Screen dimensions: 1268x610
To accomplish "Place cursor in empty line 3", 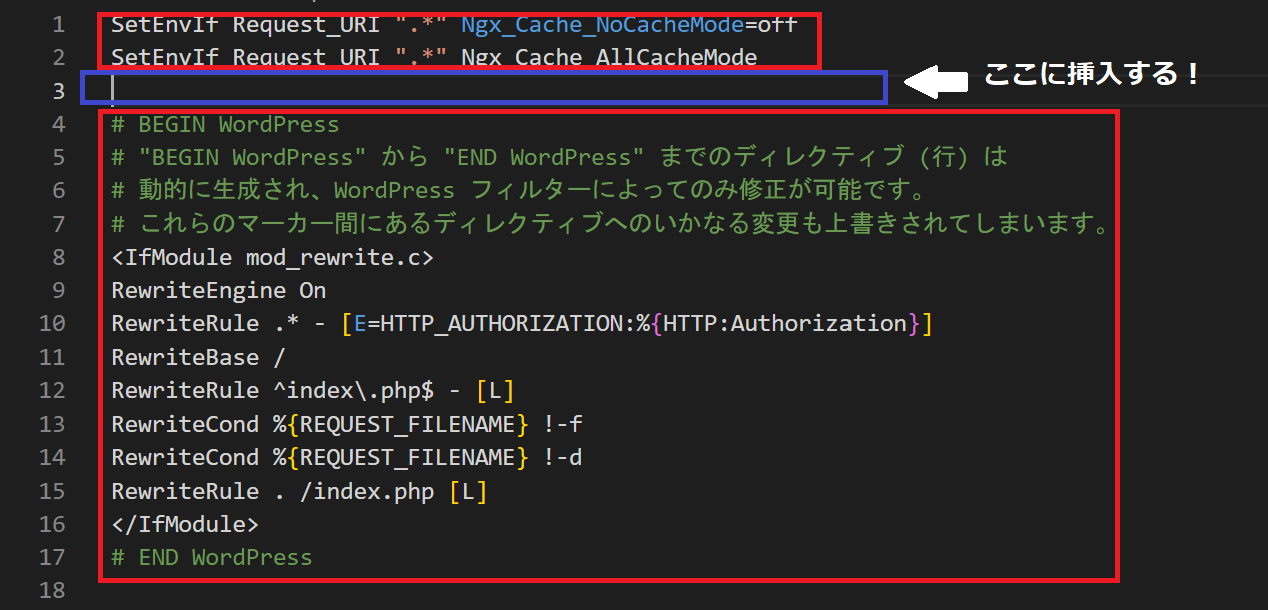I will 484,88.
